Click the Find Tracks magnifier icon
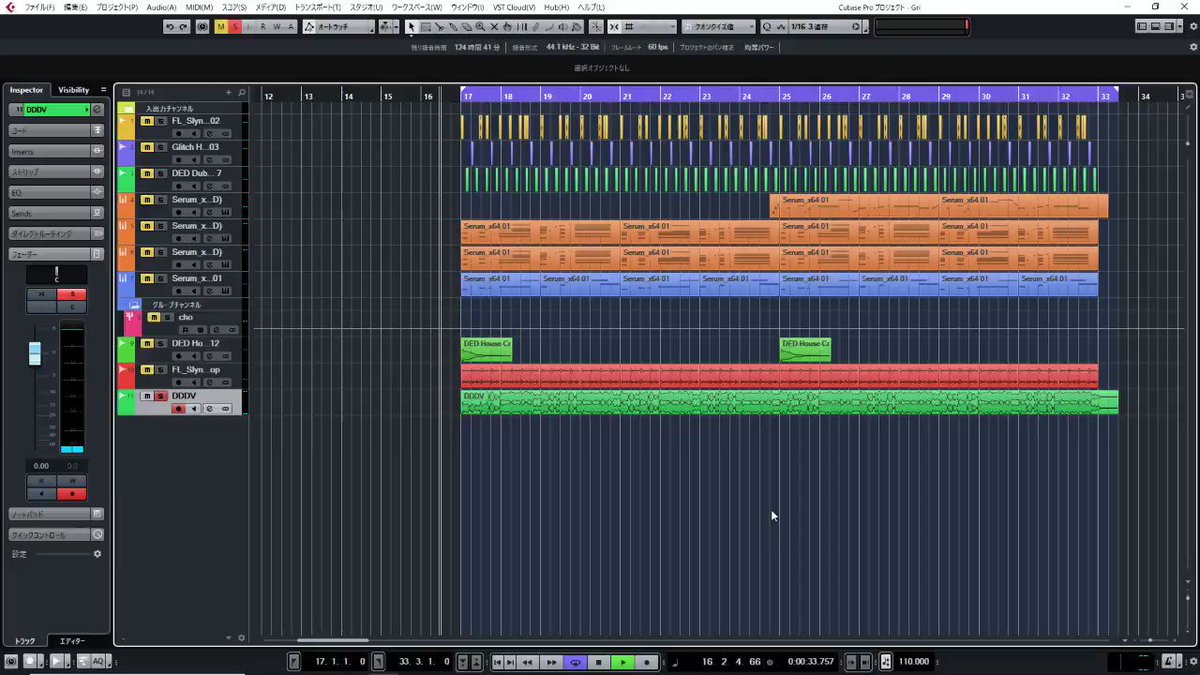 (x=242, y=92)
